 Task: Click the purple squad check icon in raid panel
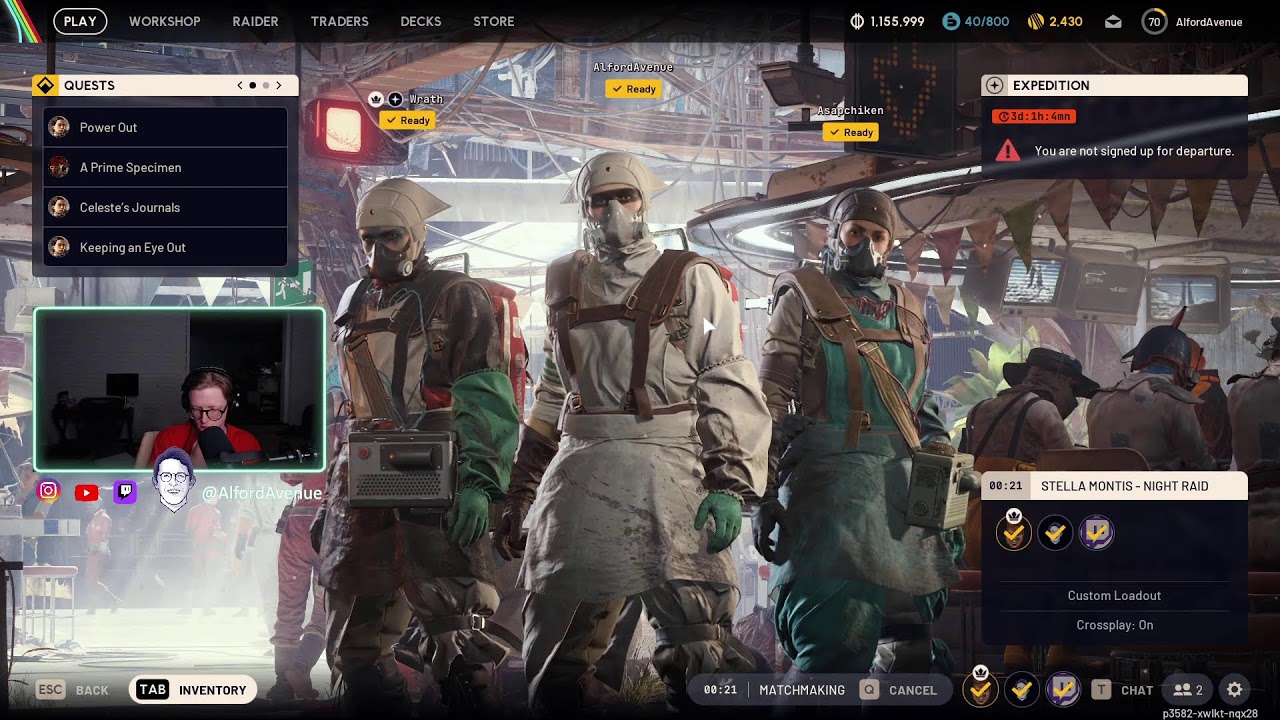(x=1096, y=533)
